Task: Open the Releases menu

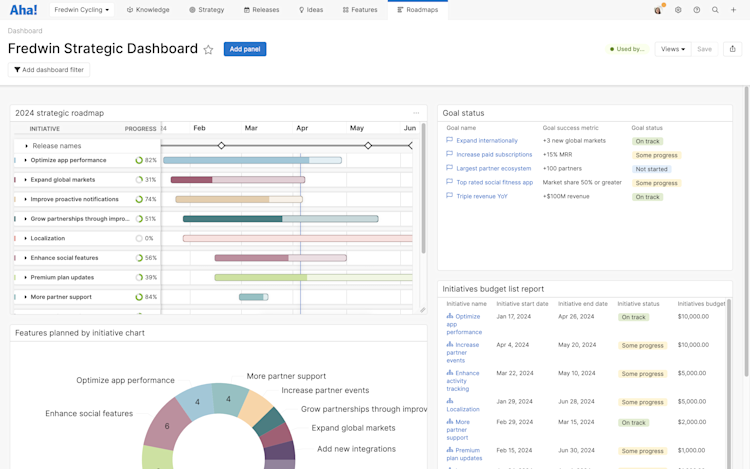Action: pos(261,10)
